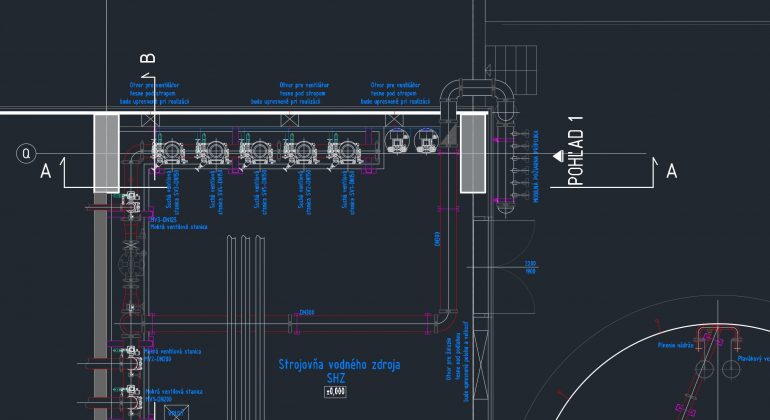Select the right section marker letter A
This screenshot has width=770, height=420.
coord(671,171)
